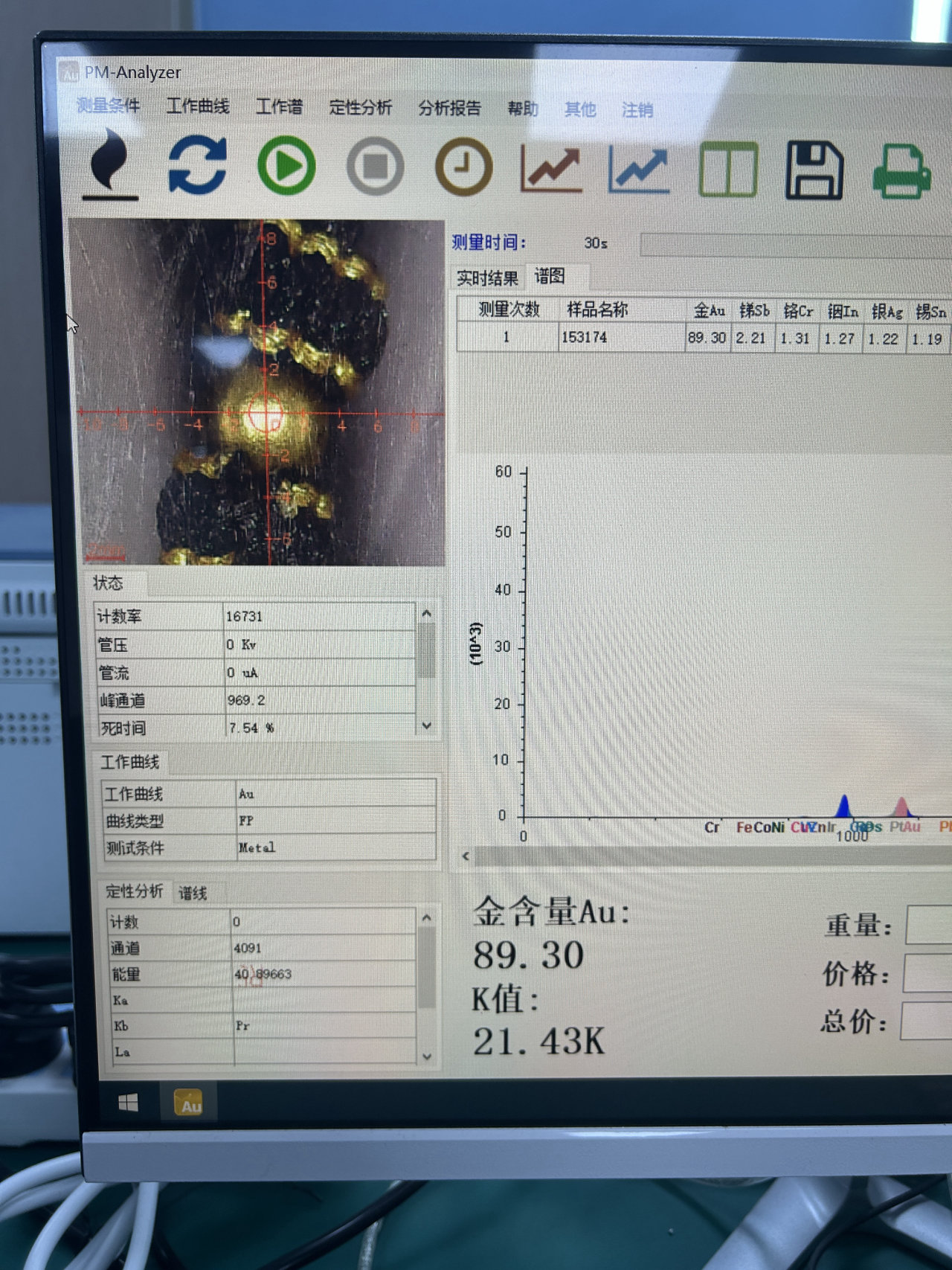Image resolution: width=952 pixels, height=1270 pixels.
Task: Click PM-Analyzer title bar app icon
Action: coord(69,72)
